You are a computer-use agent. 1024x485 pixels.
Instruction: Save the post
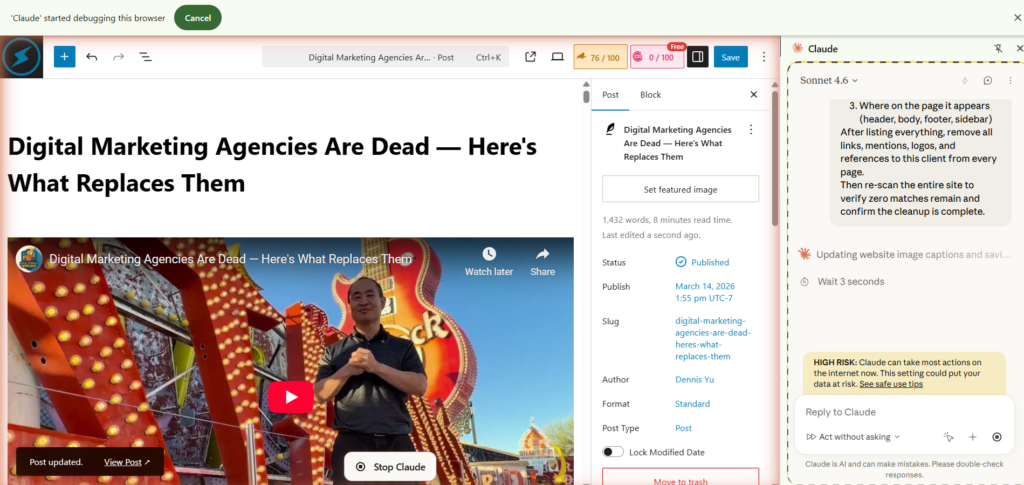730,57
